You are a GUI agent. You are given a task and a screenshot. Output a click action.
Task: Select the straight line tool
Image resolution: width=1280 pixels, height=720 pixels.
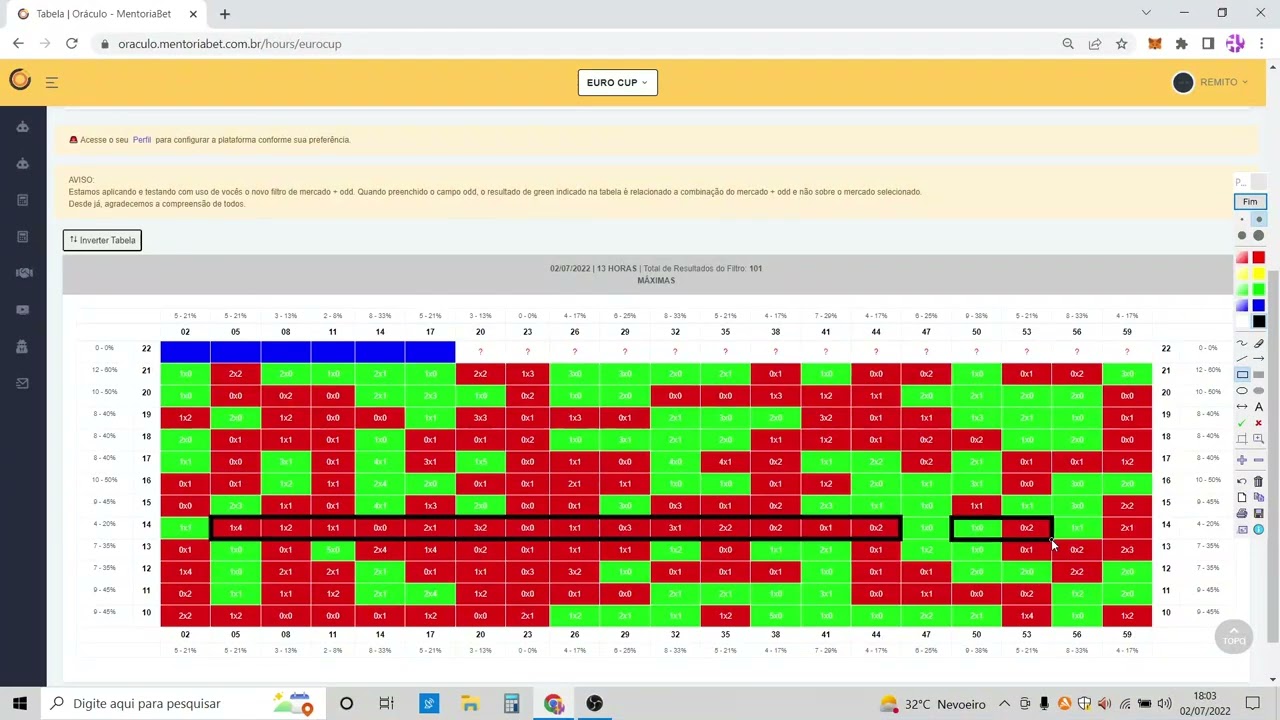tap(1242, 359)
